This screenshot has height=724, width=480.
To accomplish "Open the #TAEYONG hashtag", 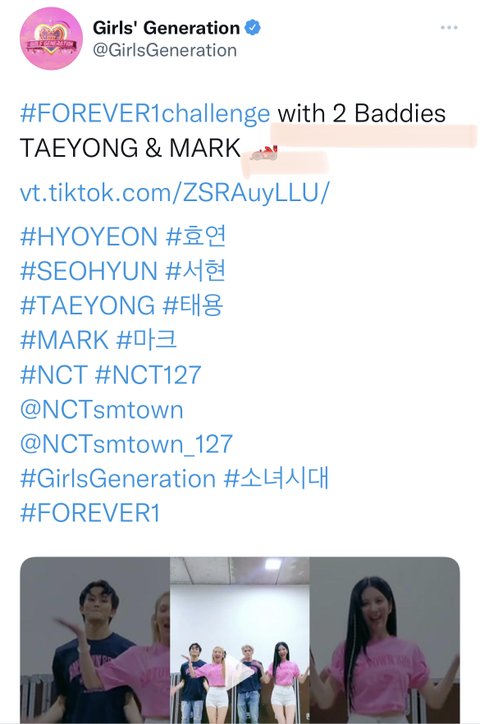I will 87,305.
